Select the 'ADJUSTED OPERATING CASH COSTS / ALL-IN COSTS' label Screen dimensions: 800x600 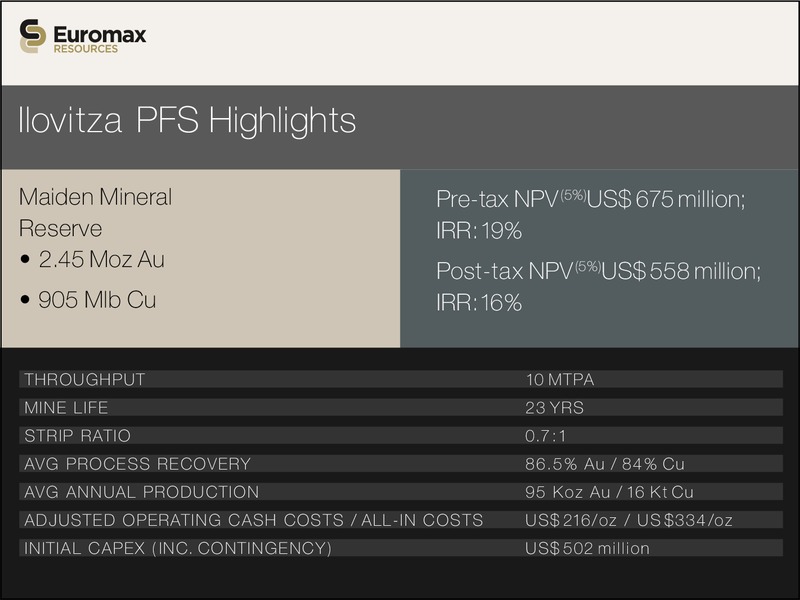254,520
